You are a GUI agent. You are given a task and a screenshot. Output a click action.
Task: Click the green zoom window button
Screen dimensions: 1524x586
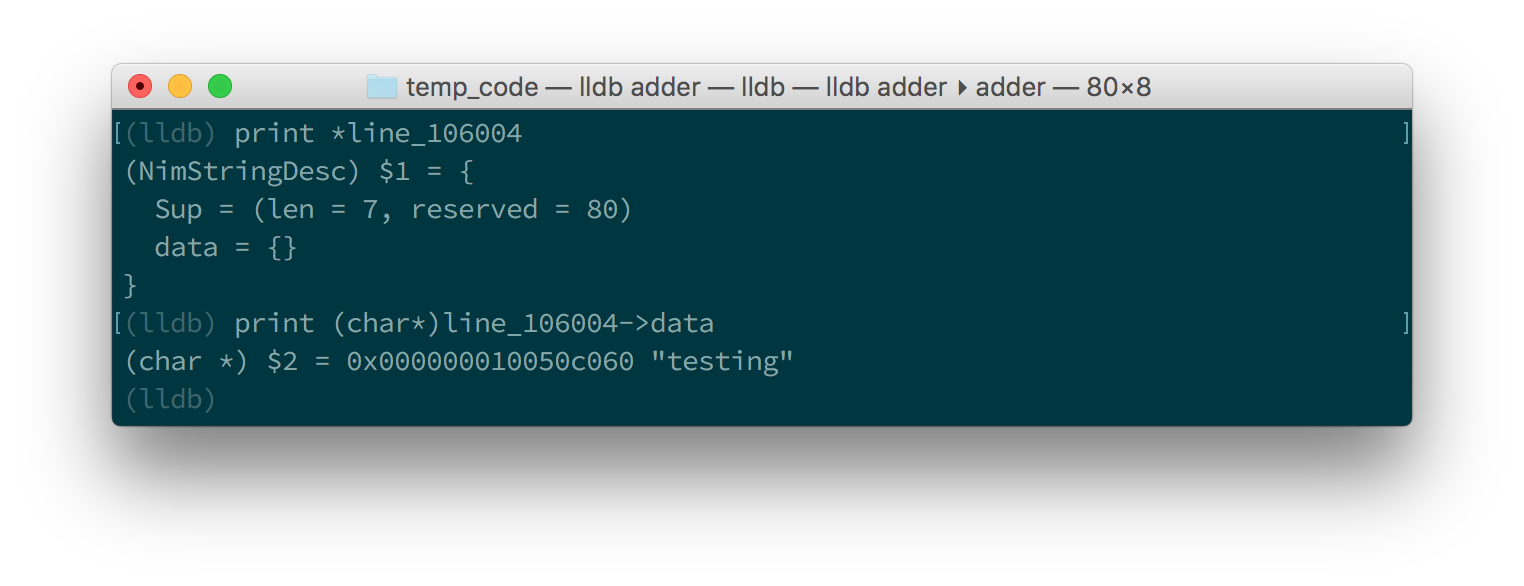pos(220,87)
